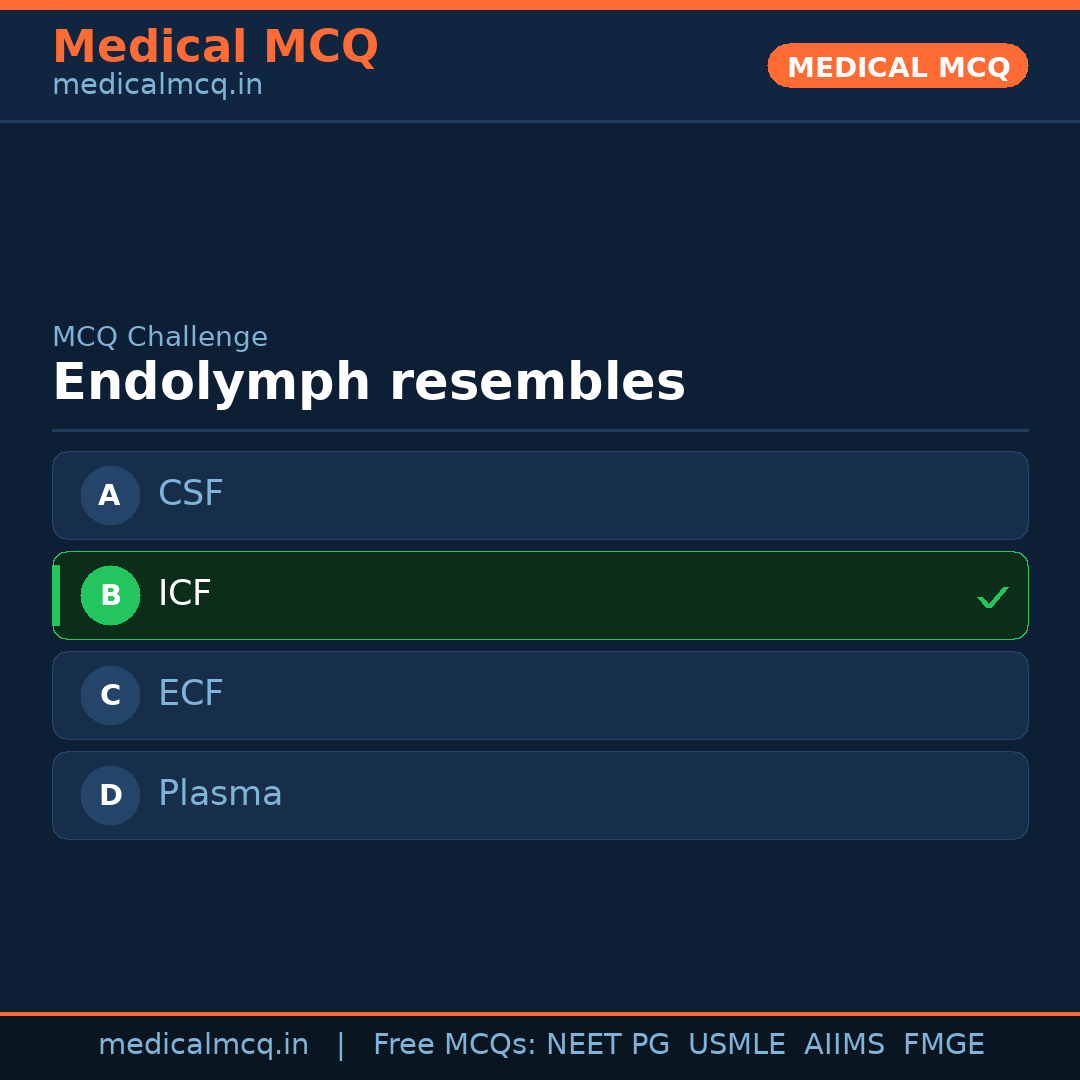The height and width of the screenshot is (1080, 1080).
Task: Click the Free MCQs footer text
Action: [x=454, y=1045]
